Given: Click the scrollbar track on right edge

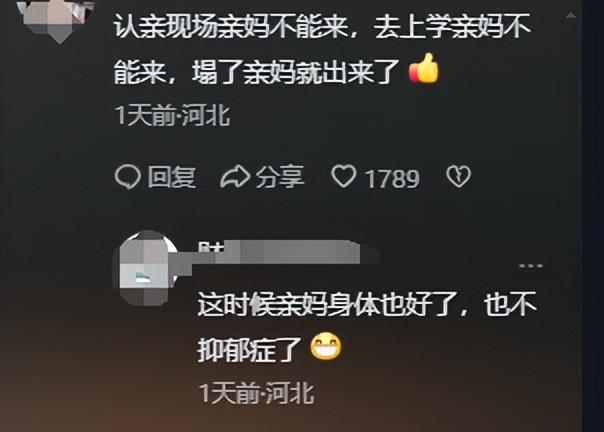Looking at the screenshot, I should tap(592, 216).
